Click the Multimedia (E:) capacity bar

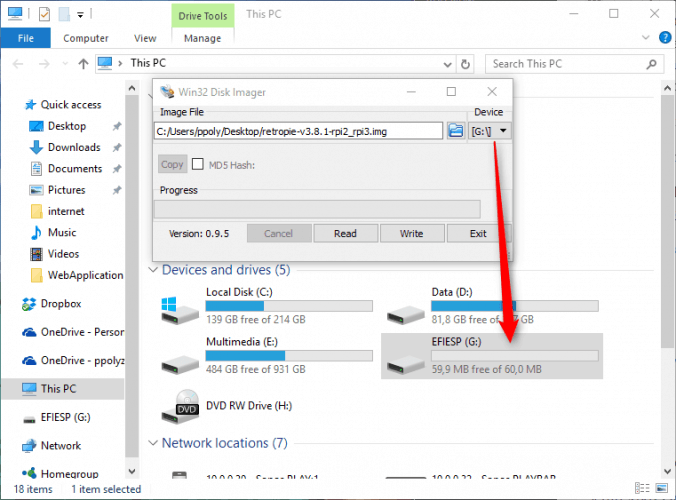[289, 356]
